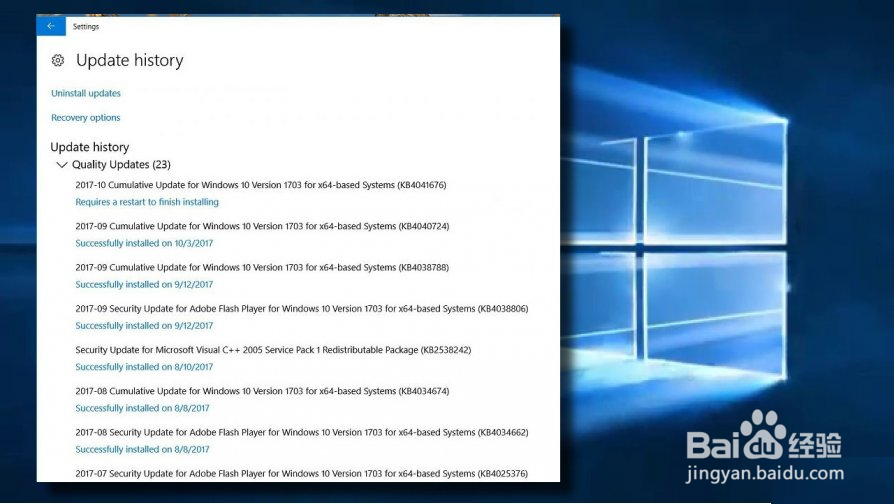Image resolution: width=894 pixels, height=504 pixels.
Task: Select the KB4025376 Adobe Flash security update
Action: (x=302, y=474)
